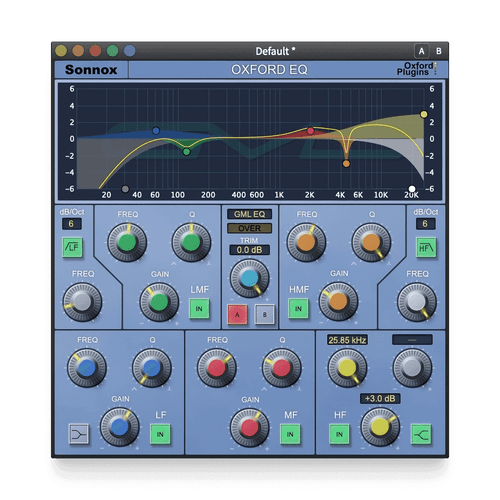Click the orange HMF FREQ knob
This screenshot has height=500, width=500.
tap(306, 242)
